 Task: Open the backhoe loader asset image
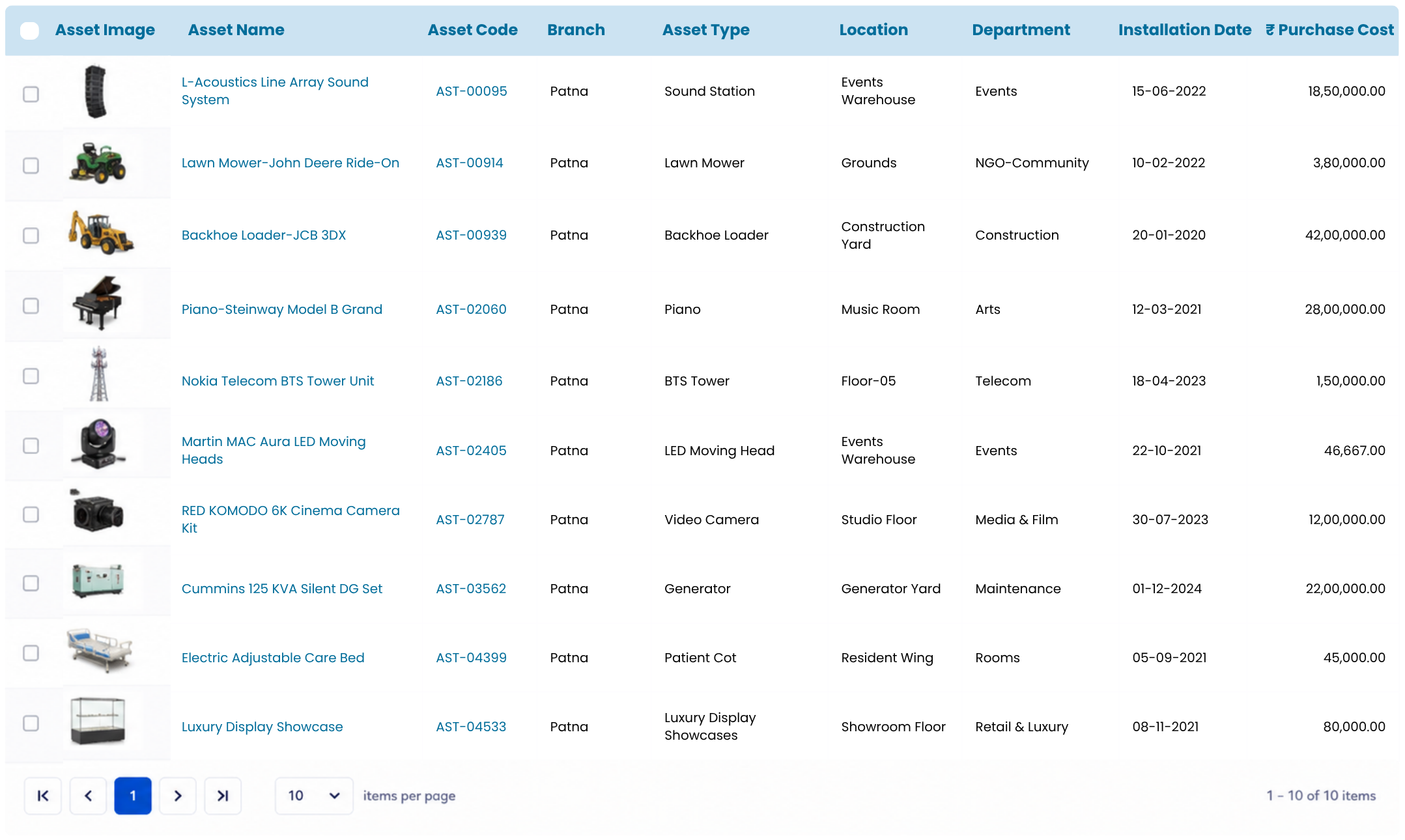tap(101, 232)
